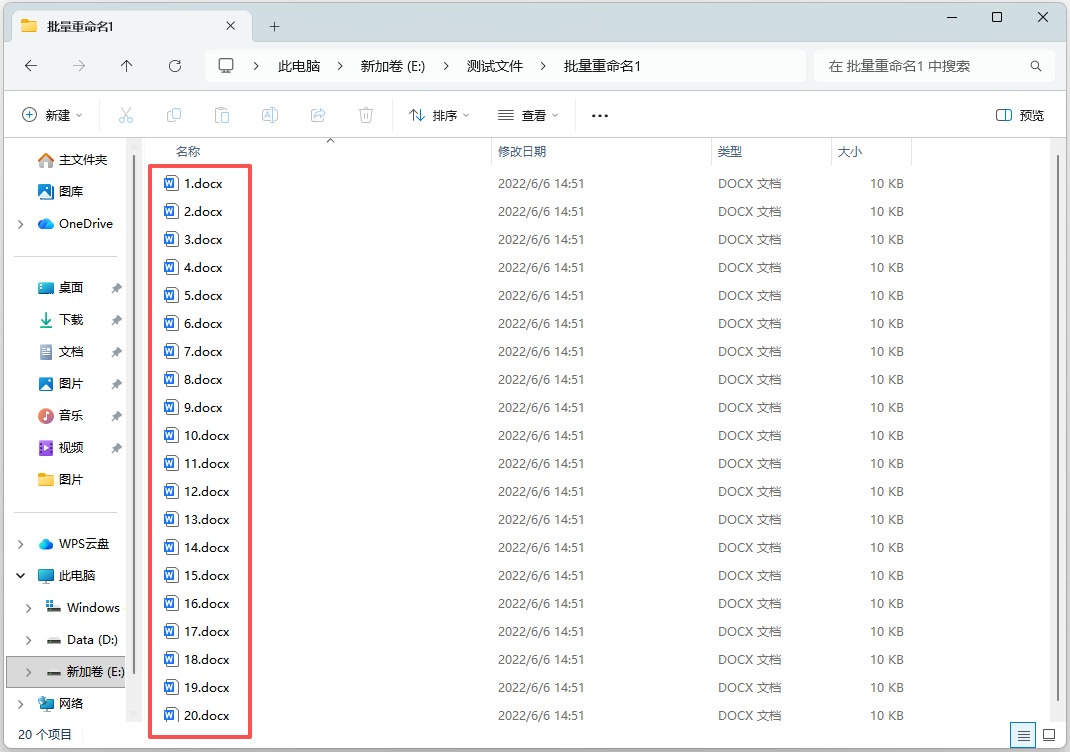Select file 13.docx

click(207, 519)
